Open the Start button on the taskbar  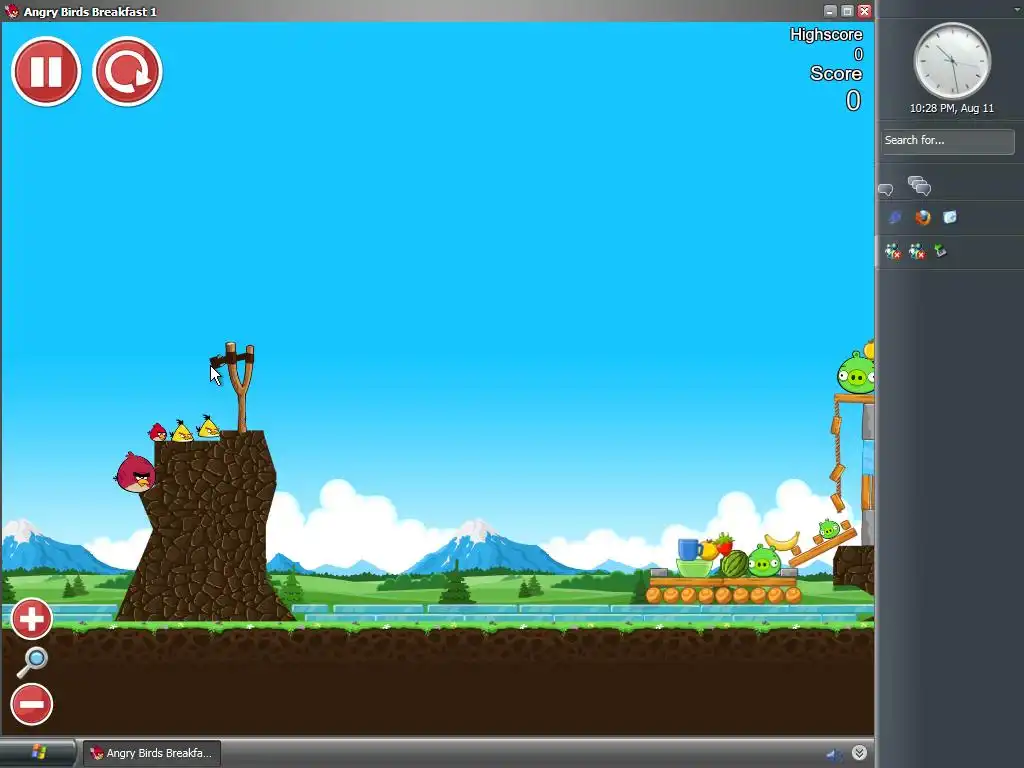click(x=38, y=752)
